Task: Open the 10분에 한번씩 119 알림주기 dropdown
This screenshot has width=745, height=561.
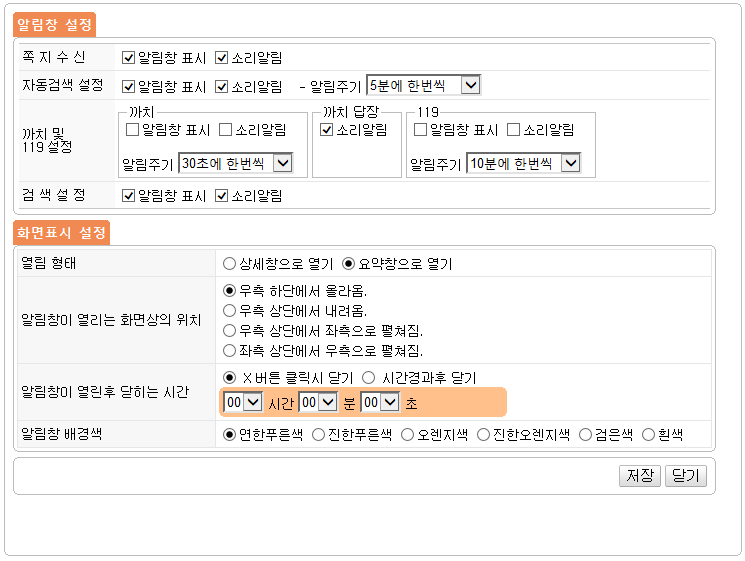Action: point(524,162)
